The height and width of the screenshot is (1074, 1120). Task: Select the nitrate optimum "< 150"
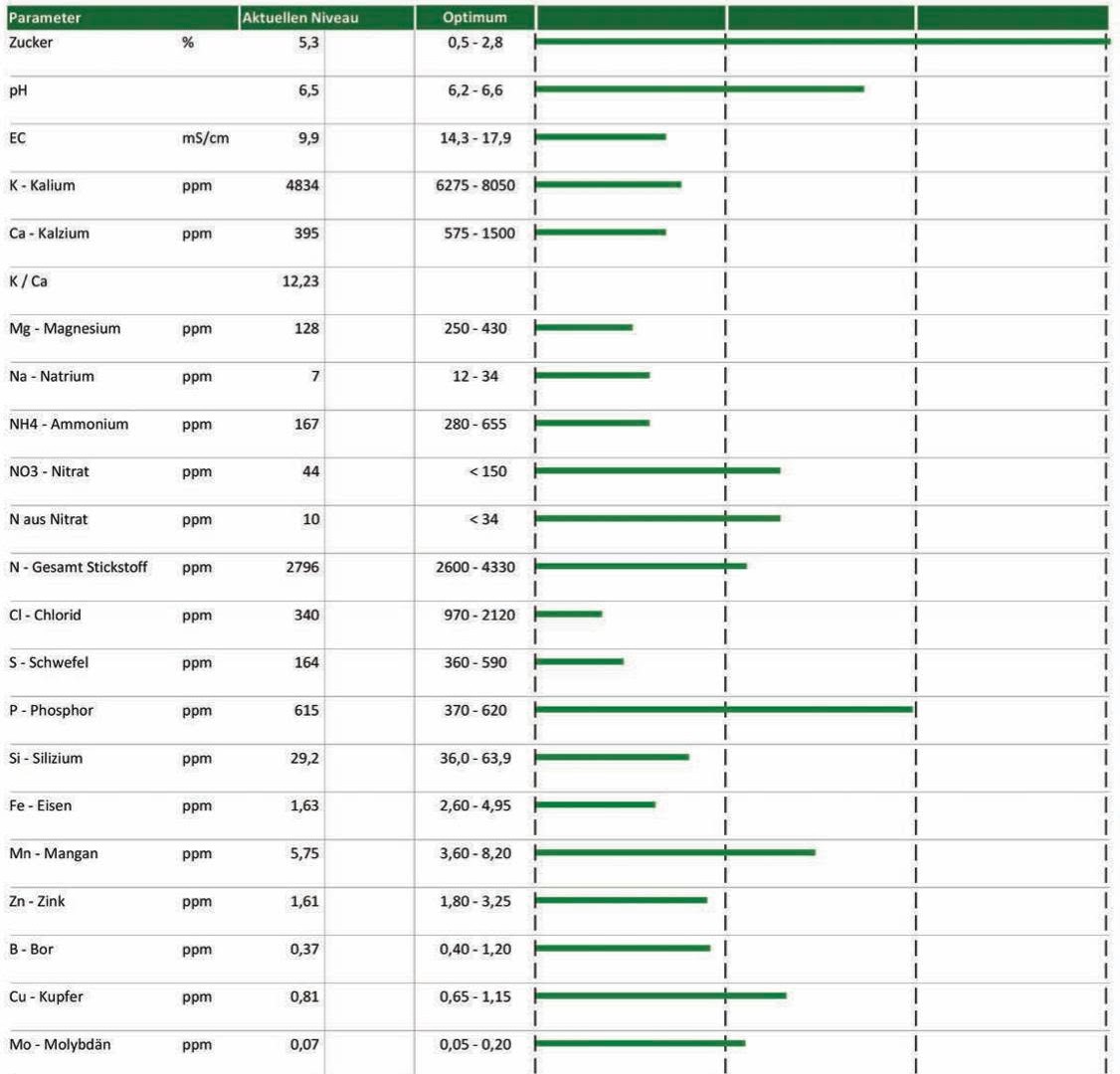point(487,471)
